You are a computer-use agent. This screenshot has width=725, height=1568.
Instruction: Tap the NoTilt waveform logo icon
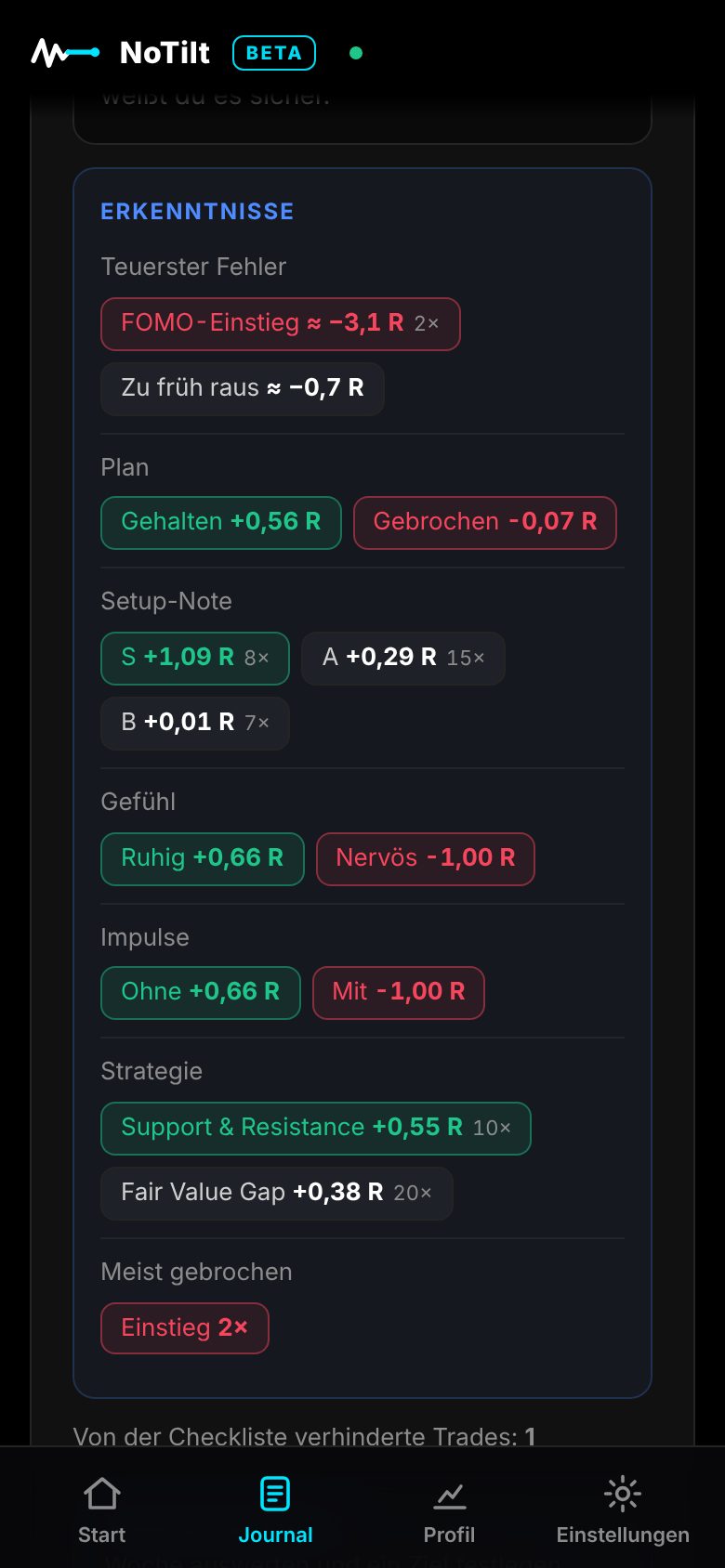click(65, 53)
